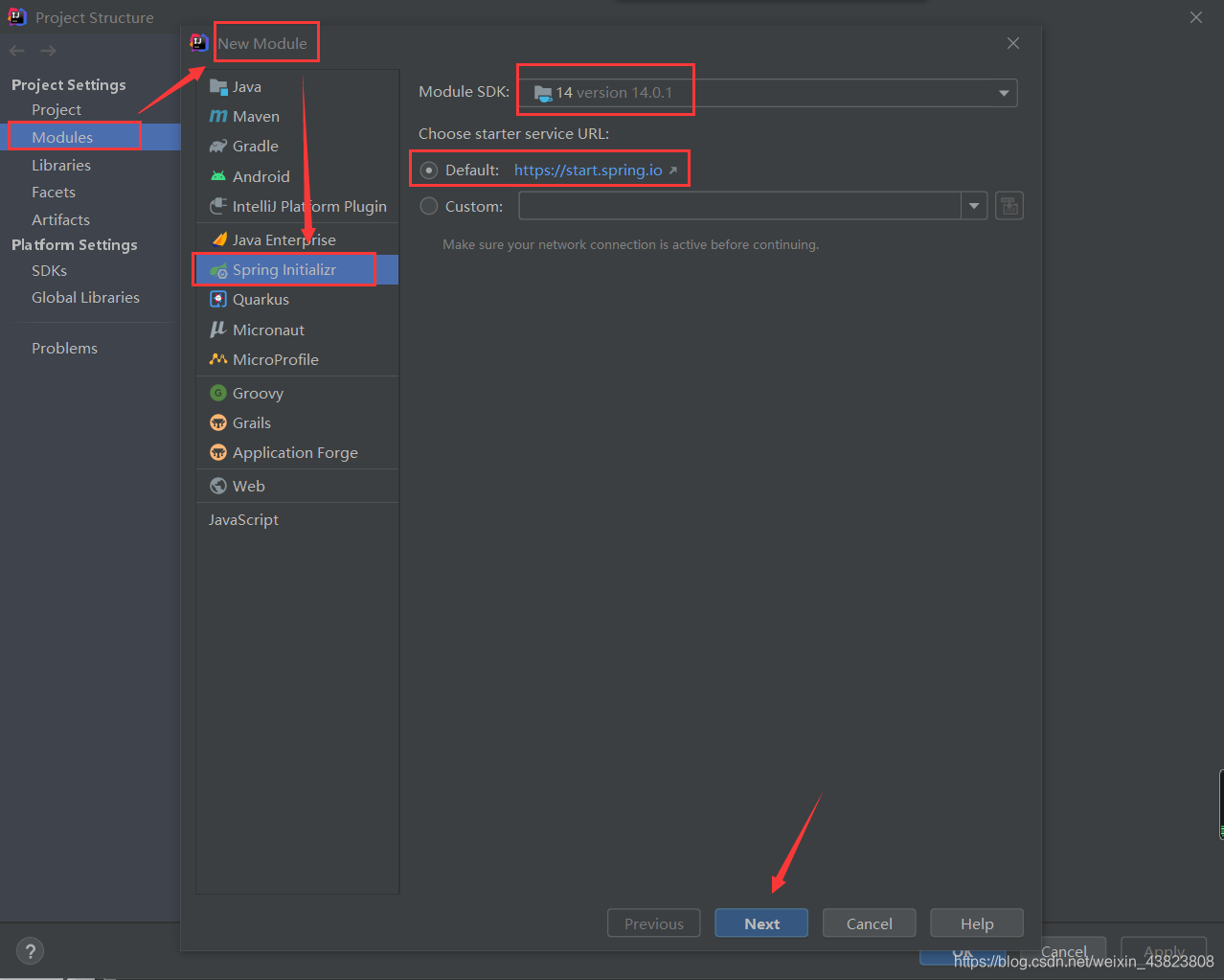Screen dimensions: 1224x980
Task: Click the external link arrow after start.spring.io
Action: tap(673, 171)
